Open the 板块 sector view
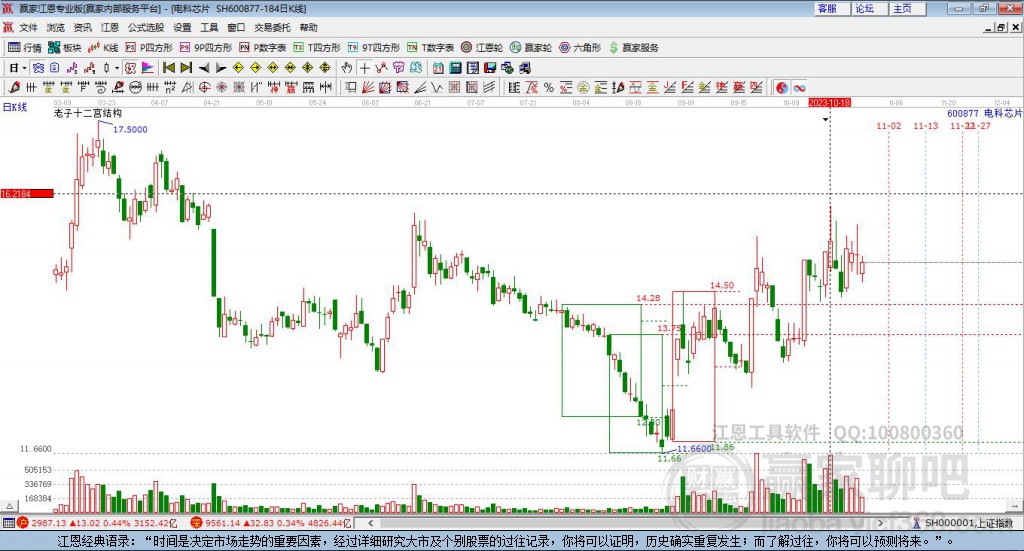The height and width of the screenshot is (551, 1024). coord(64,48)
